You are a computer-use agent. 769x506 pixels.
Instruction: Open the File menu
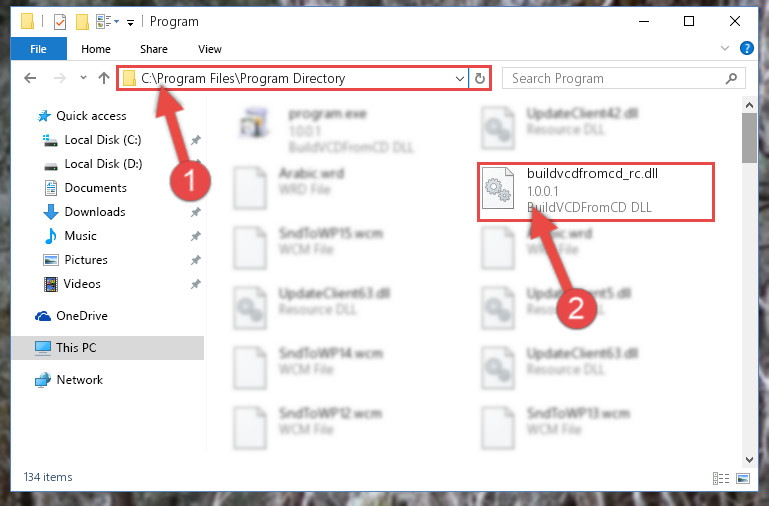pyautogui.click(x=38, y=49)
